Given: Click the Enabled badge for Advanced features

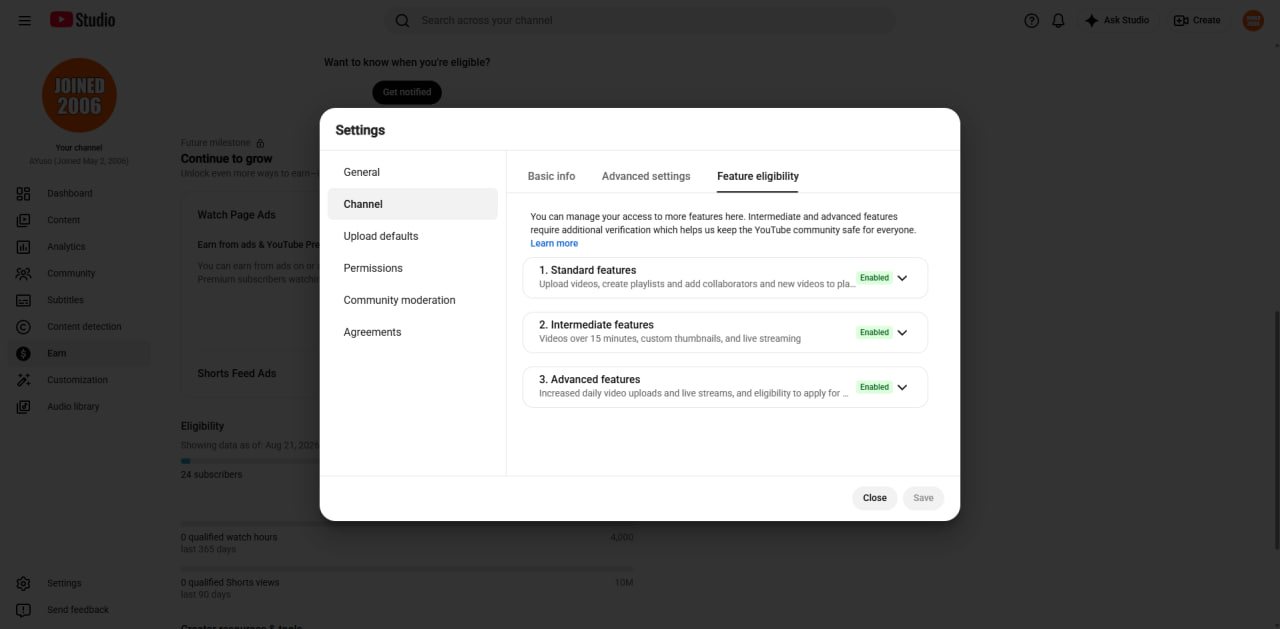Looking at the screenshot, I should tap(874, 387).
